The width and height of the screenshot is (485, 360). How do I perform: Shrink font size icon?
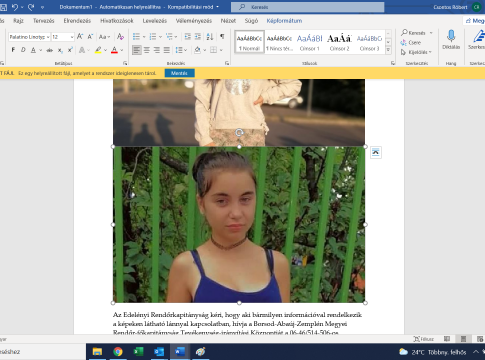click(x=90, y=37)
